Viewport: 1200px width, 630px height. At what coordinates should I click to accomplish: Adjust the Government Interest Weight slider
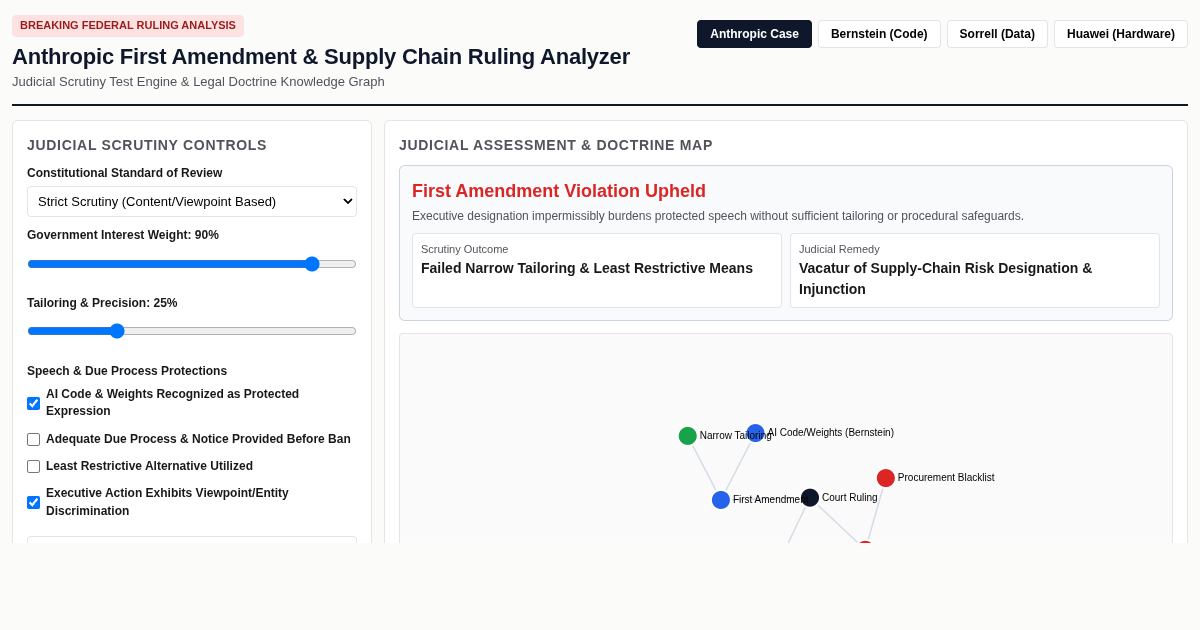192,264
